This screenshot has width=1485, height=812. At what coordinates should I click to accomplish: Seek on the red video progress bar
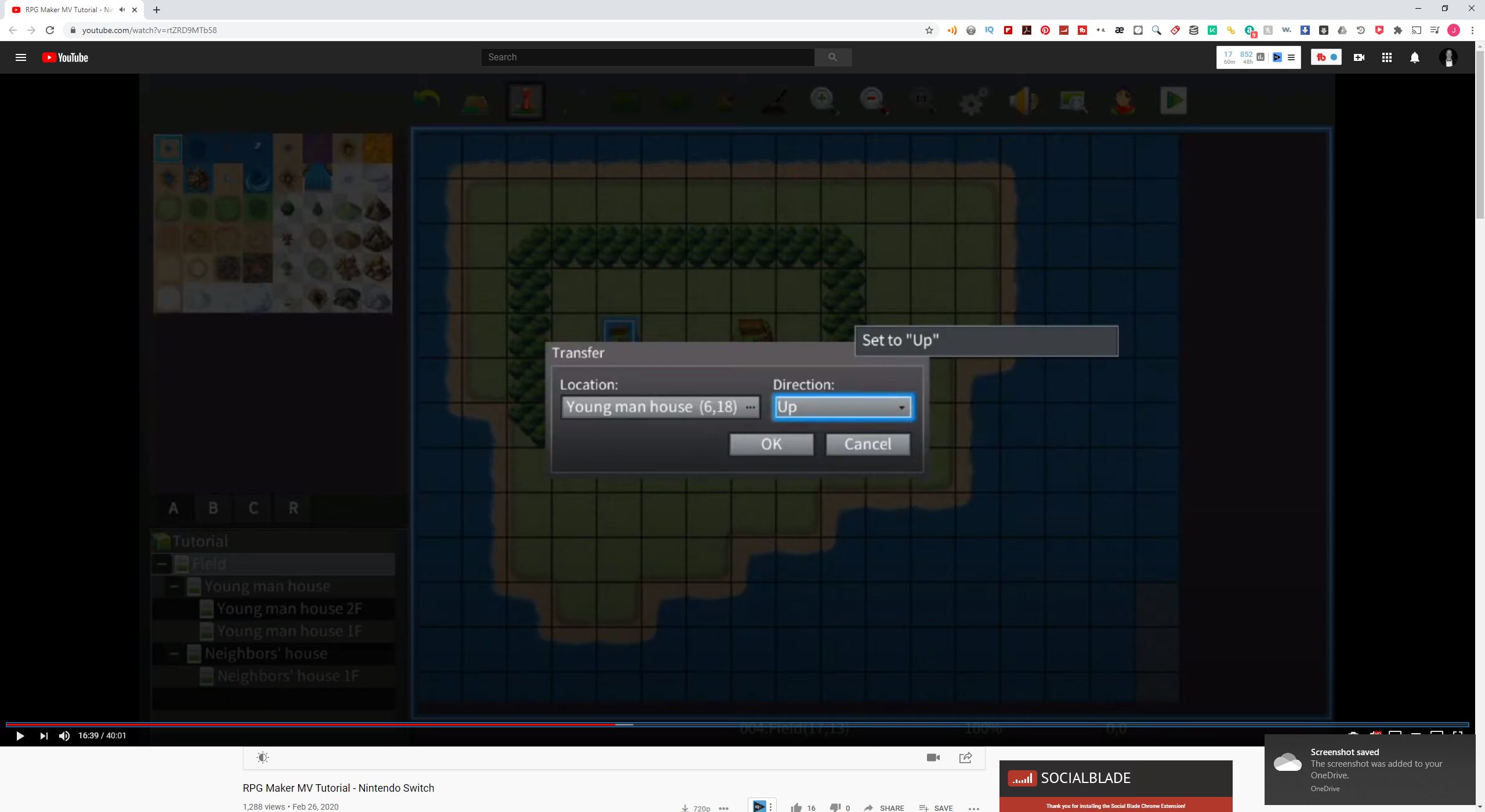click(x=737, y=724)
